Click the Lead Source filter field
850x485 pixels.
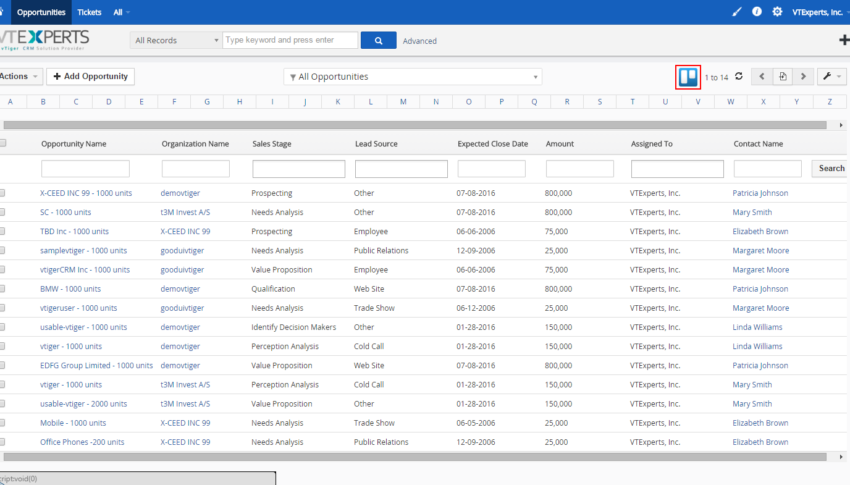(401, 169)
